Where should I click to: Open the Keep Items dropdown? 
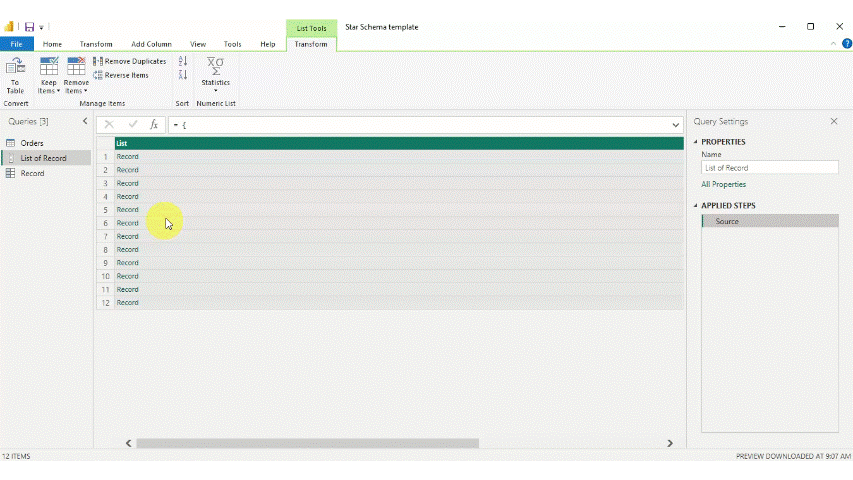click(48, 78)
